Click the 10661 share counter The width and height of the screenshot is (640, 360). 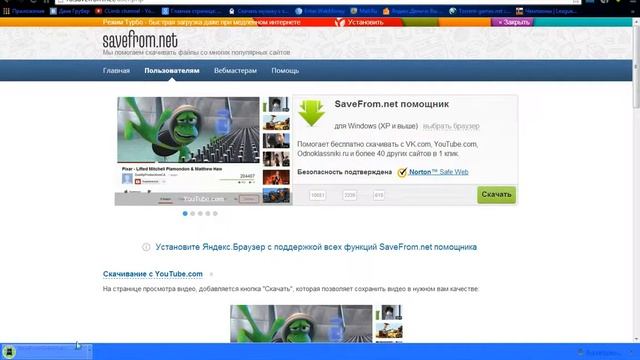click(x=318, y=195)
